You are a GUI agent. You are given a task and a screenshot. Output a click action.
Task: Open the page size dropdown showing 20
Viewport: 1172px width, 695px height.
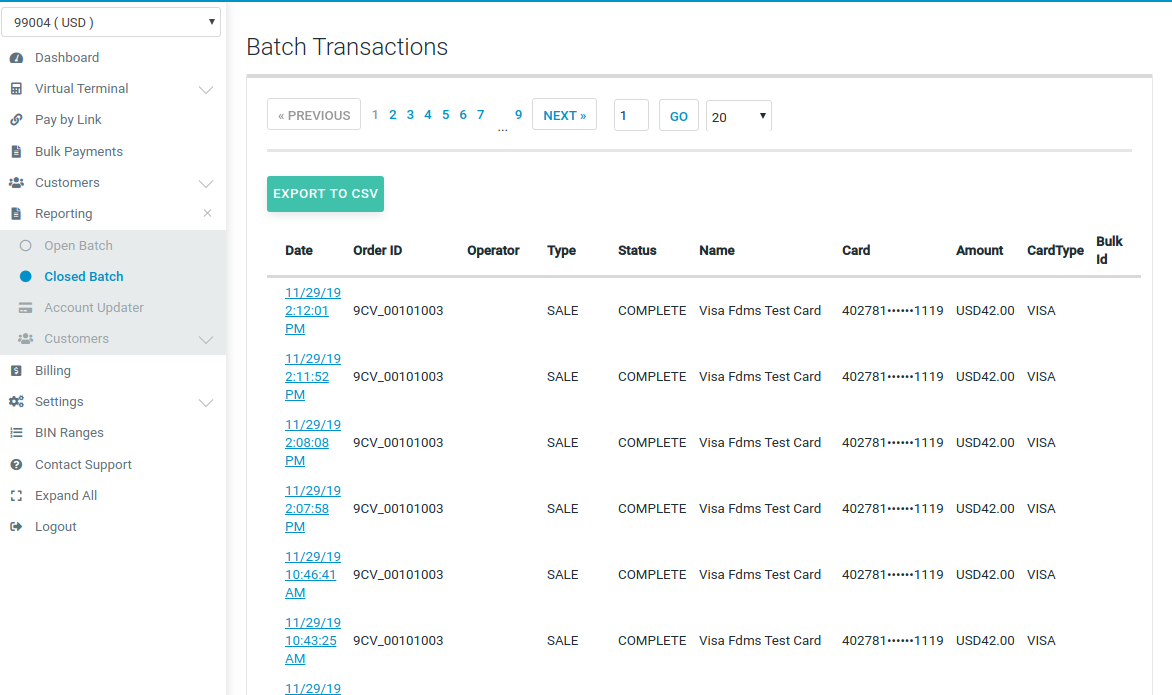point(738,116)
